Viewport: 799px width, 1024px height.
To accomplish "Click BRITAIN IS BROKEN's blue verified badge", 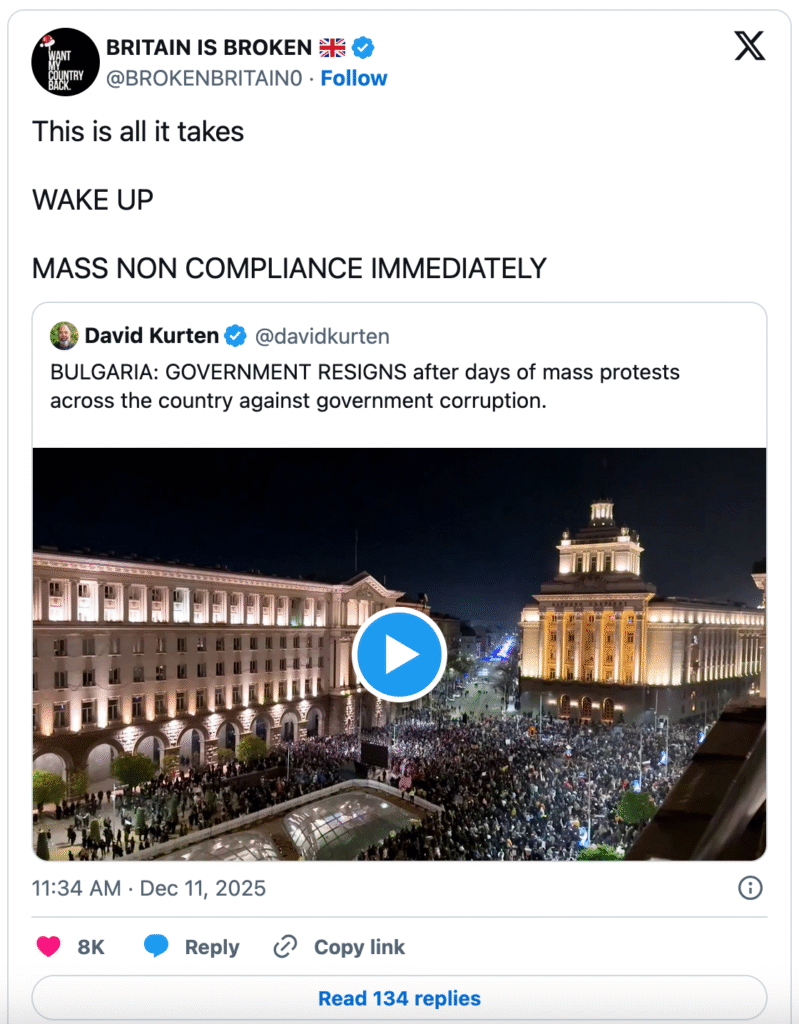I will point(363,47).
